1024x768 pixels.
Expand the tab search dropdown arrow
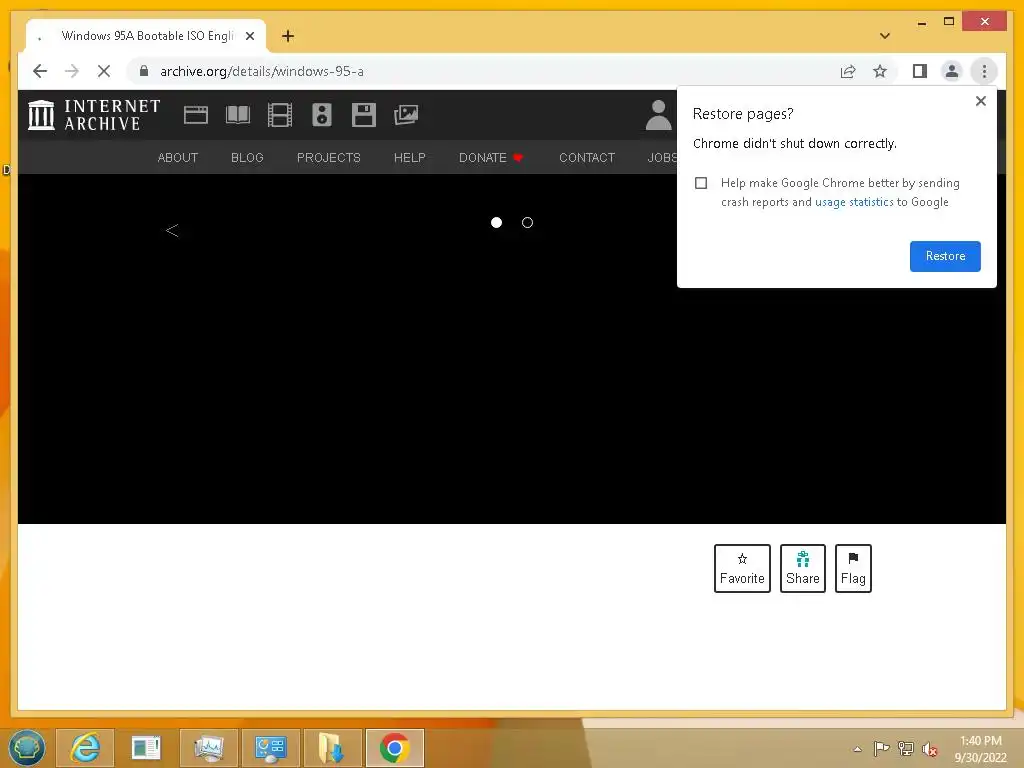tap(885, 36)
